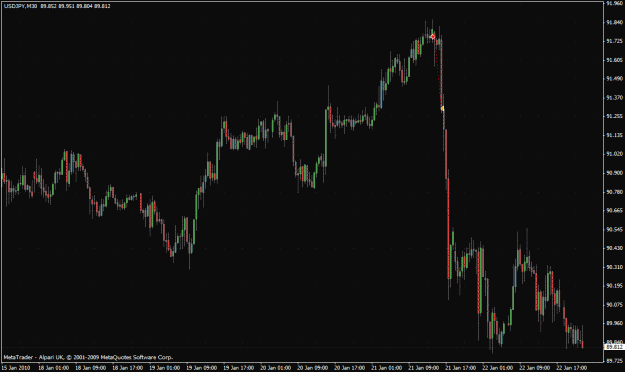This screenshot has width=625, height=372.
Task: Click the 90.545 price axis label
Action: click(614, 229)
